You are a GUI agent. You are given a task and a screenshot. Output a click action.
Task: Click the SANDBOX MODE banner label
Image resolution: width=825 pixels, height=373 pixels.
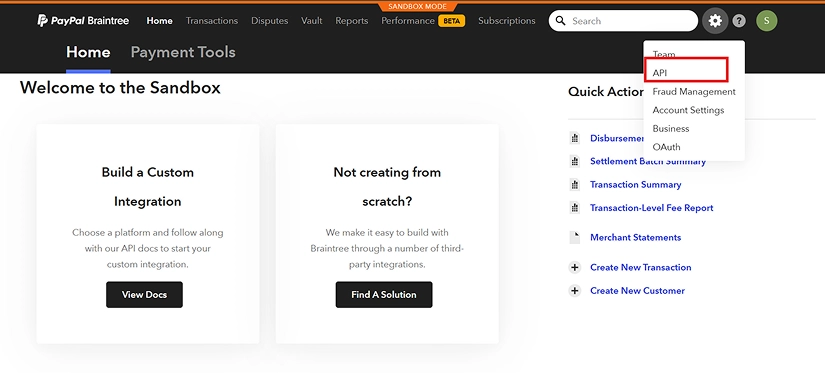tap(417, 6)
